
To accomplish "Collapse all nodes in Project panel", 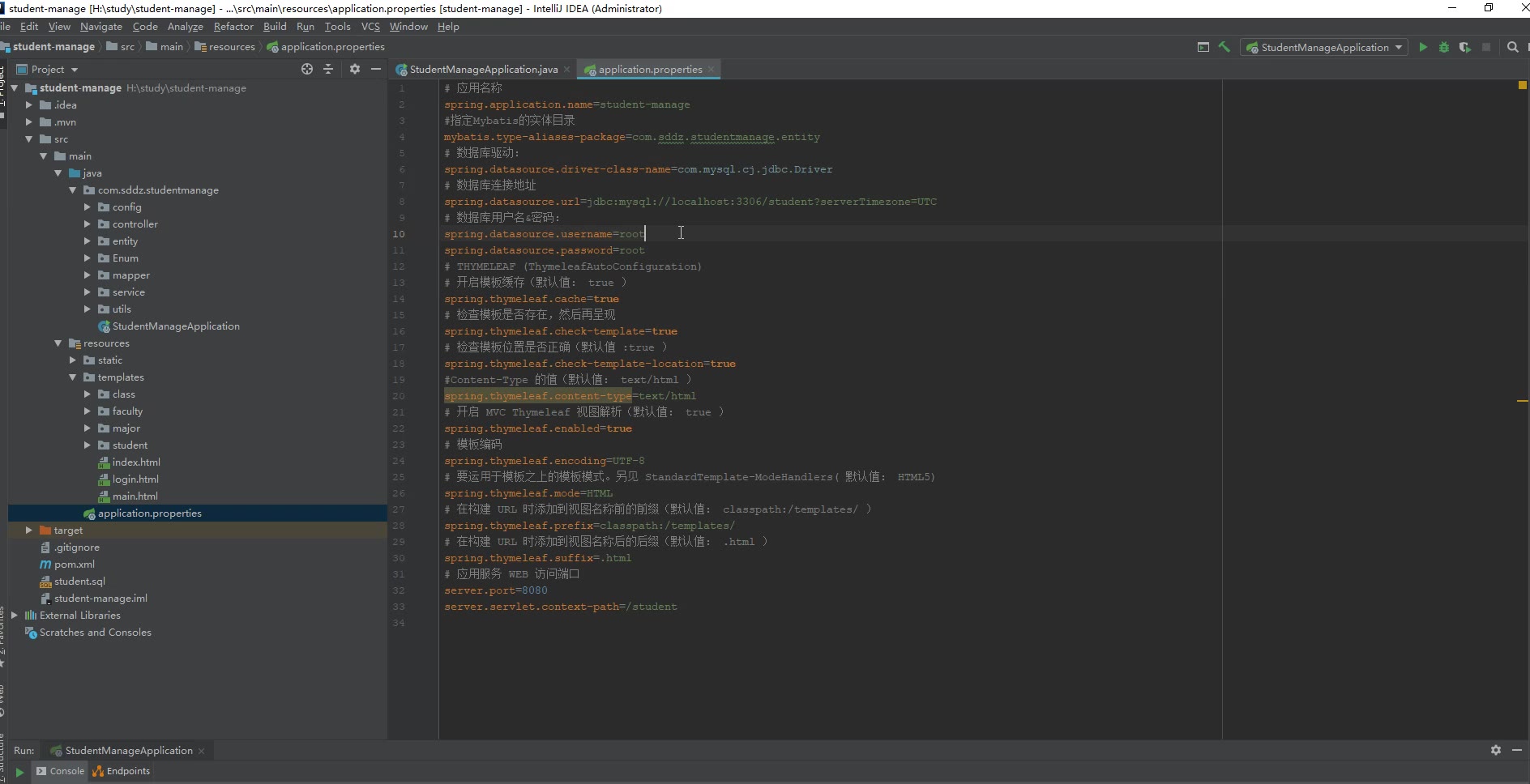I will tap(328, 70).
